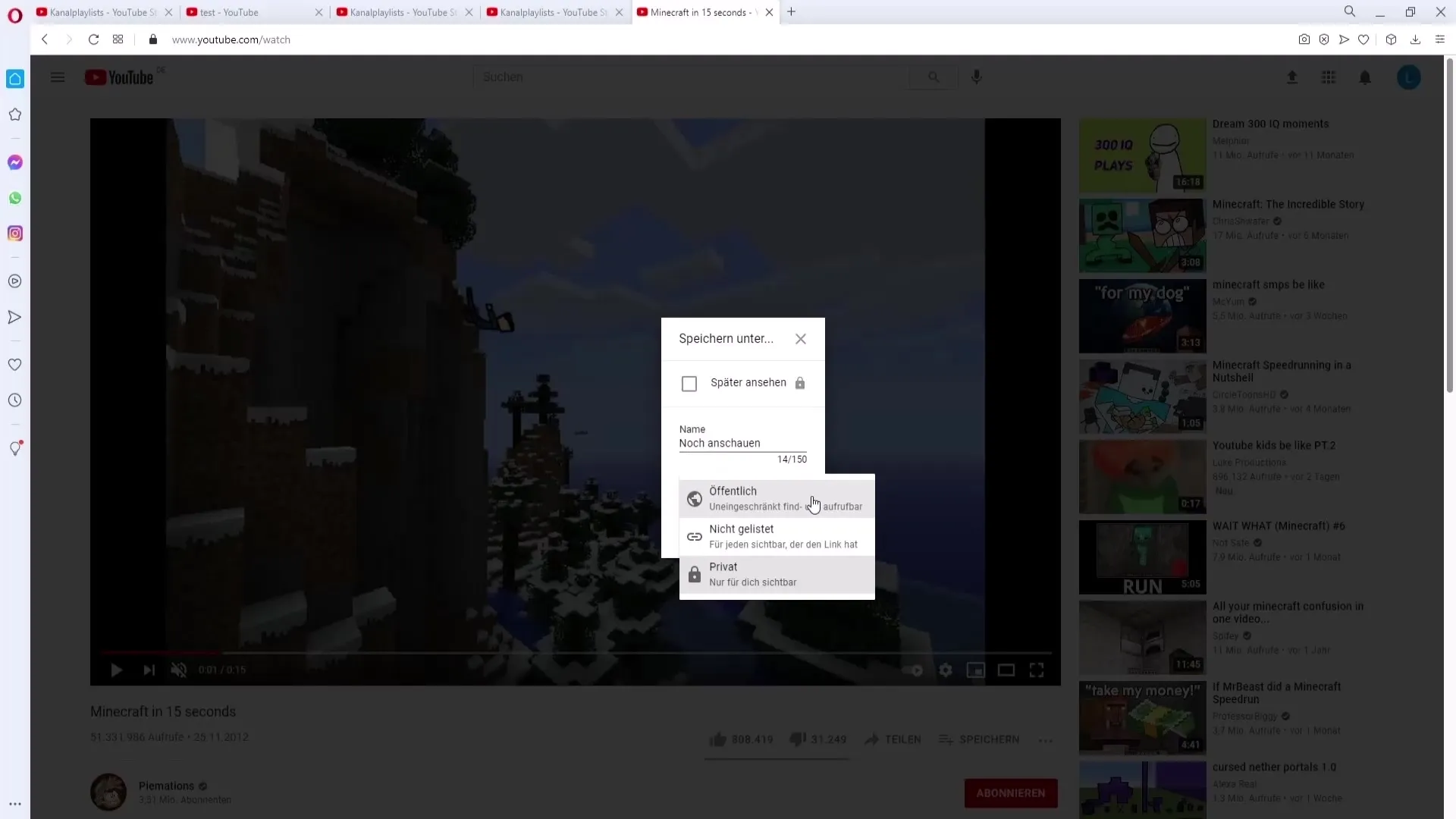Image resolution: width=1456 pixels, height=819 pixels.
Task: Click the YouTube Suchen search box
Action: 691,77
